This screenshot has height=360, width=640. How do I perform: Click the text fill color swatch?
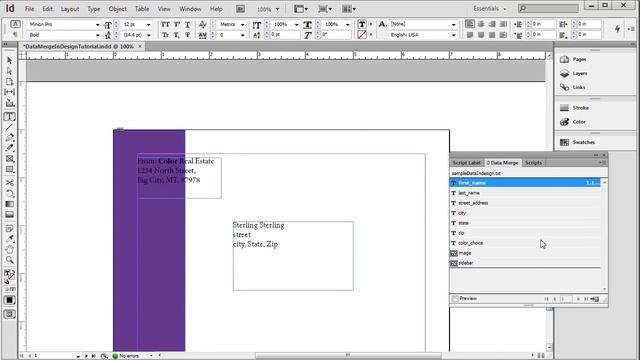tap(362, 24)
